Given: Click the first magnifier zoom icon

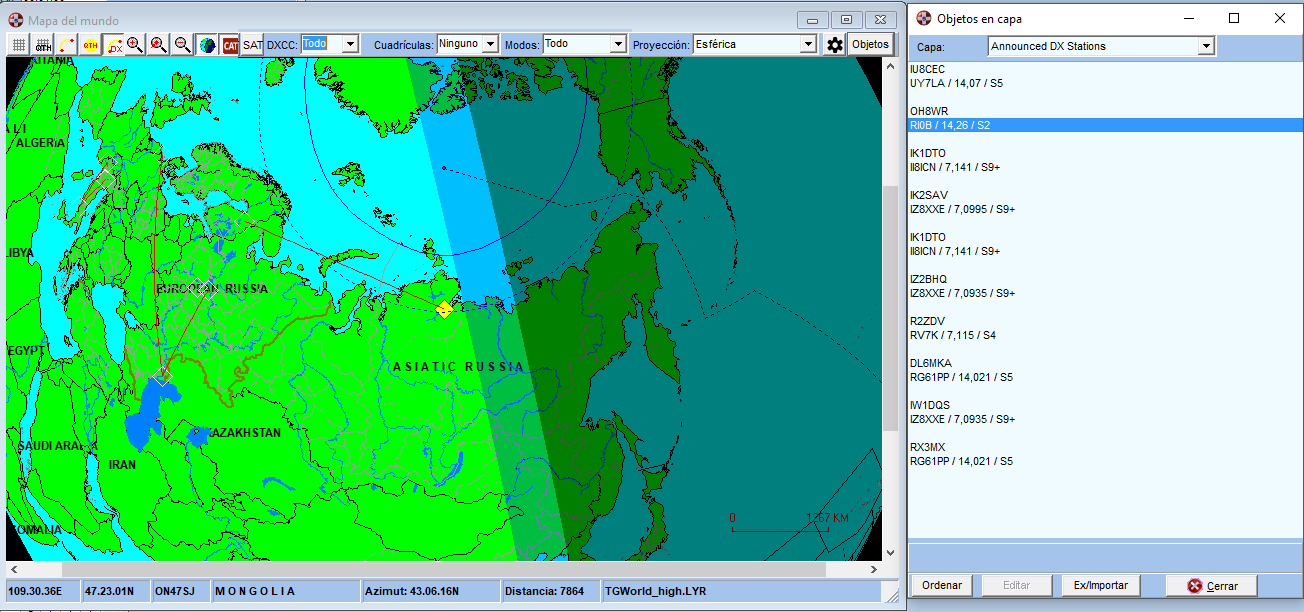Looking at the screenshot, I should tap(135, 45).
